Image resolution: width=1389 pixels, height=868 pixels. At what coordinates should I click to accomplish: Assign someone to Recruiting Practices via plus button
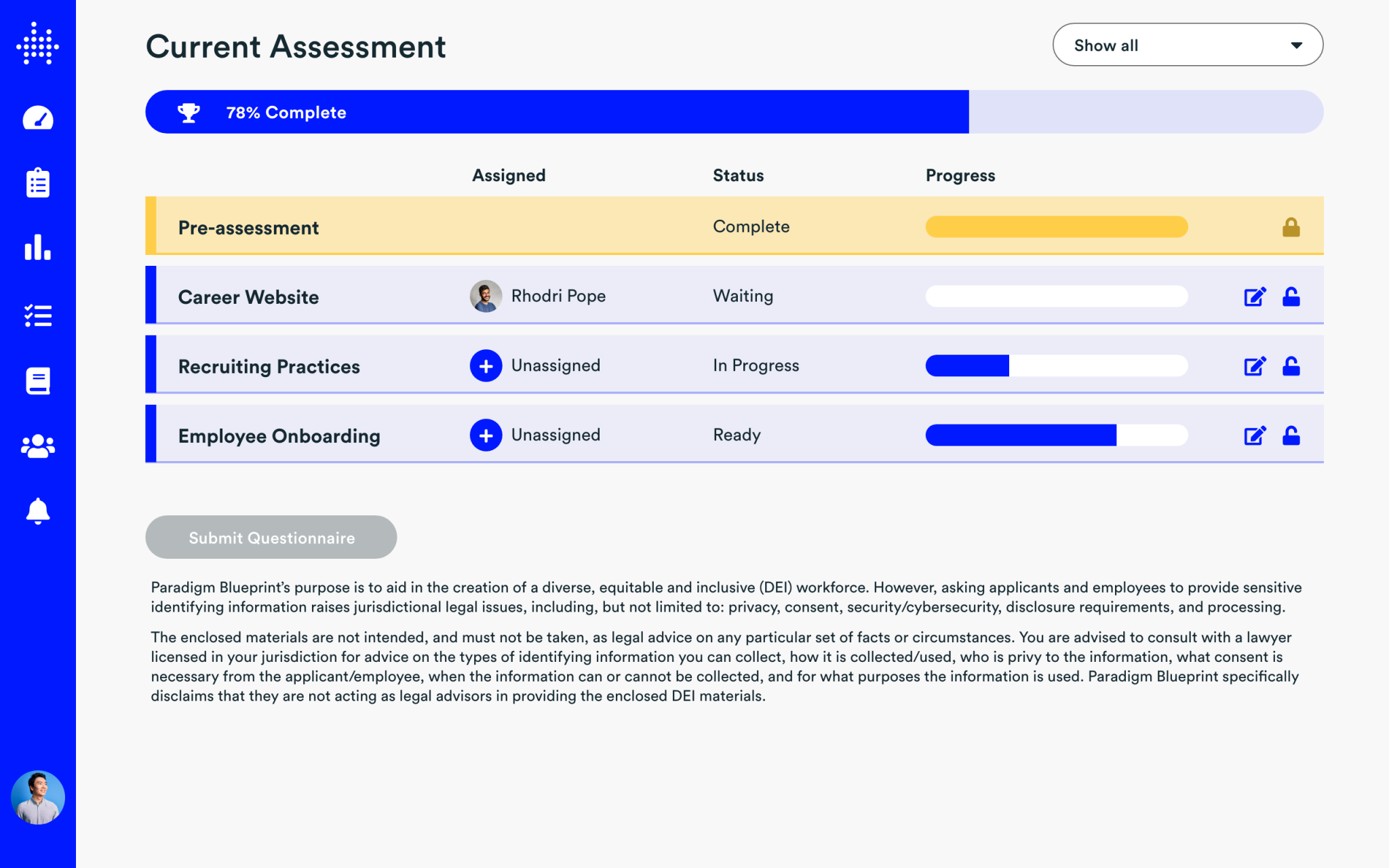click(x=486, y=366)
